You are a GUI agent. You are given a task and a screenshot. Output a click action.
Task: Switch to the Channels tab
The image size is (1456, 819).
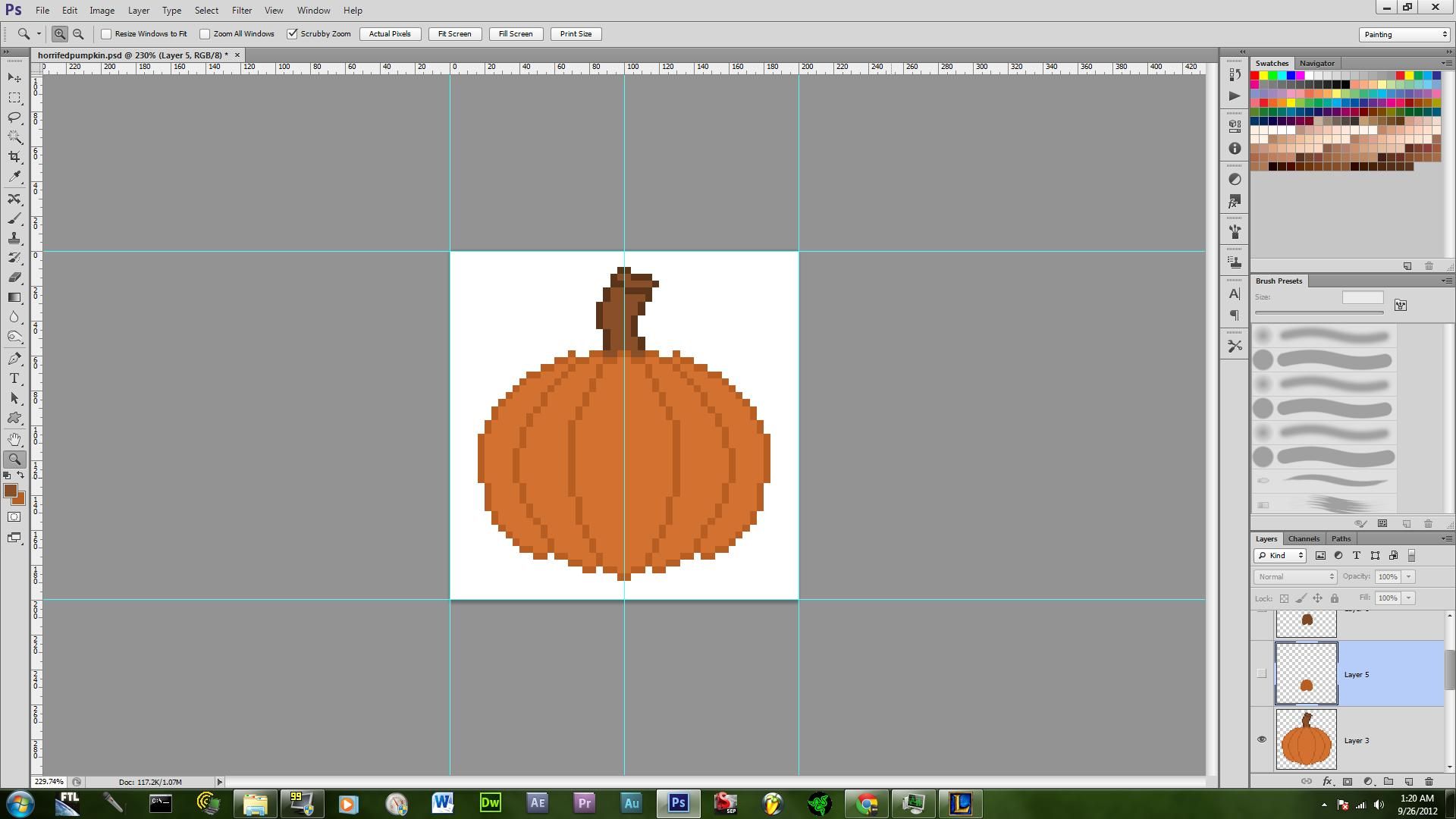[x=1304, y=539]
